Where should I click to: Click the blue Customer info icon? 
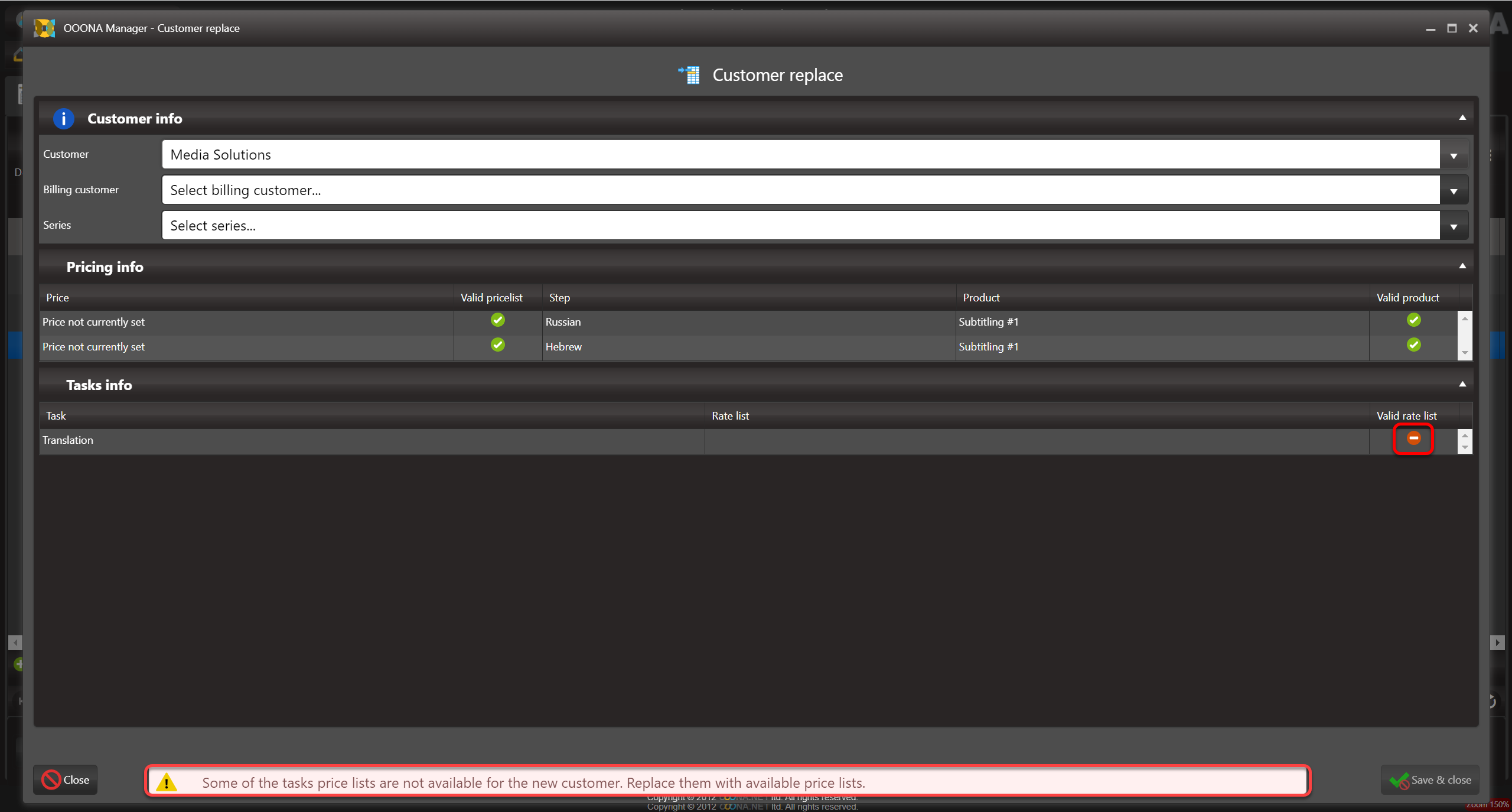click(x=63, y=119)
